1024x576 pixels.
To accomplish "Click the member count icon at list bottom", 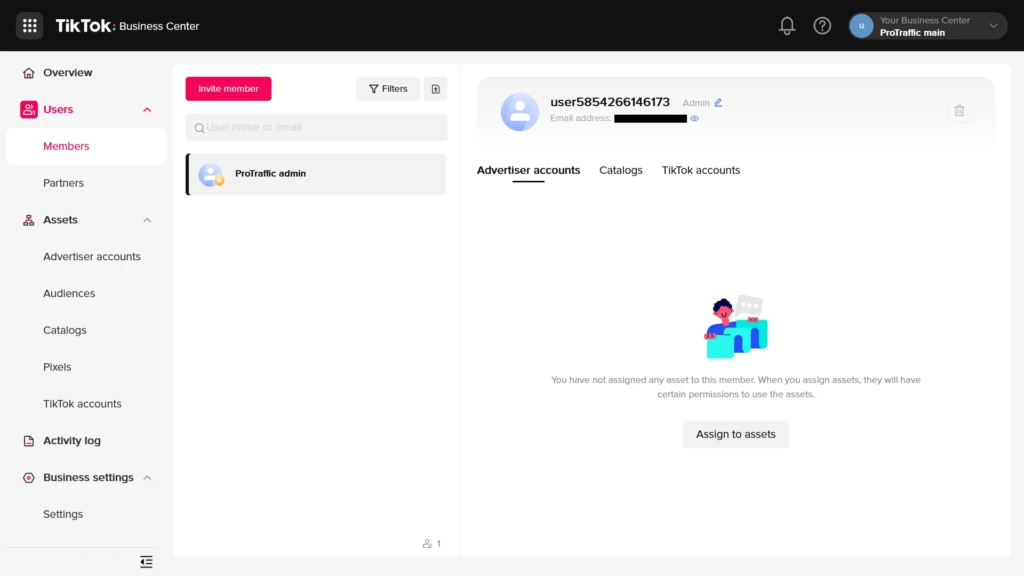I will [427, 543].
